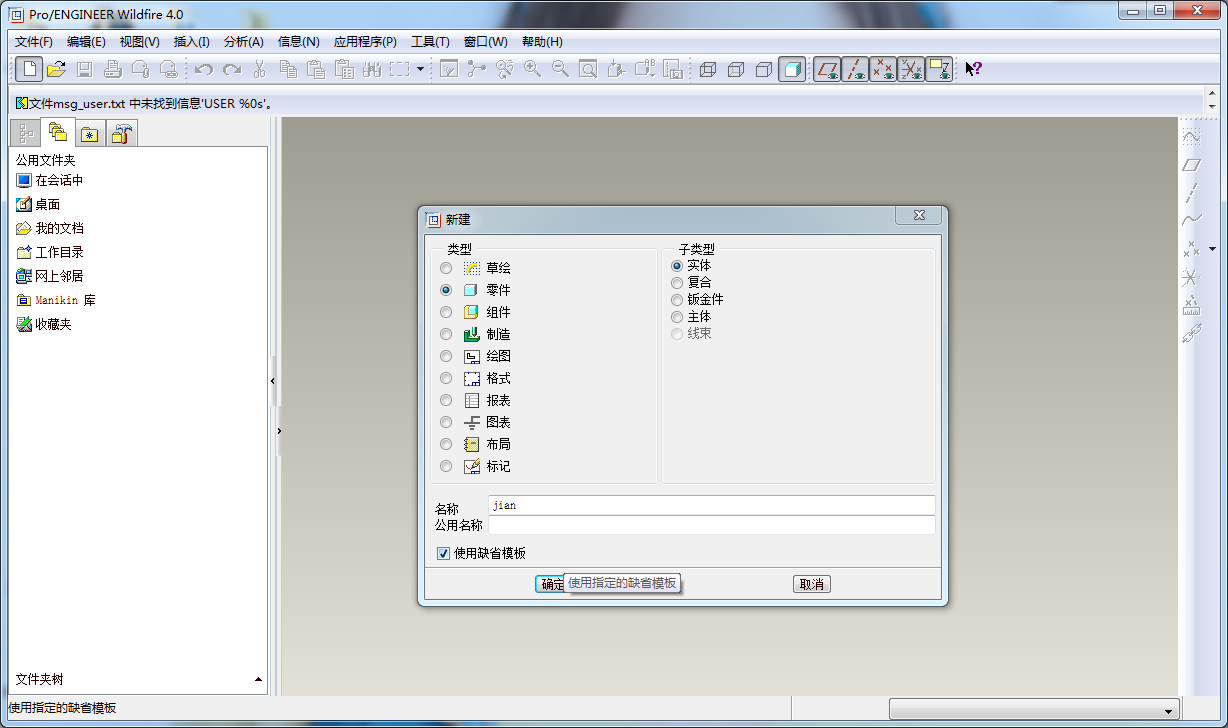Click the Print icon in toolbar

point(113,69)
